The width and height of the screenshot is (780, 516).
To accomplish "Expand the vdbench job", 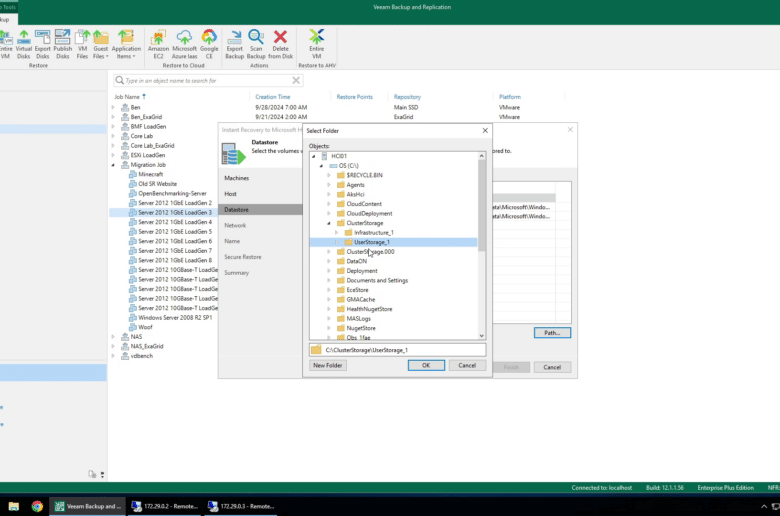I will [113, 356].
